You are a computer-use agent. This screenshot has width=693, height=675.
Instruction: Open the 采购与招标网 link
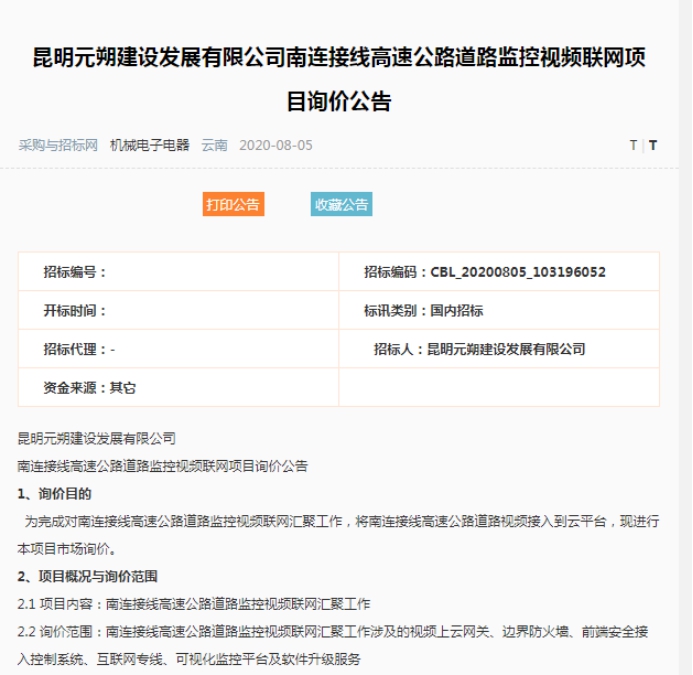58,145
